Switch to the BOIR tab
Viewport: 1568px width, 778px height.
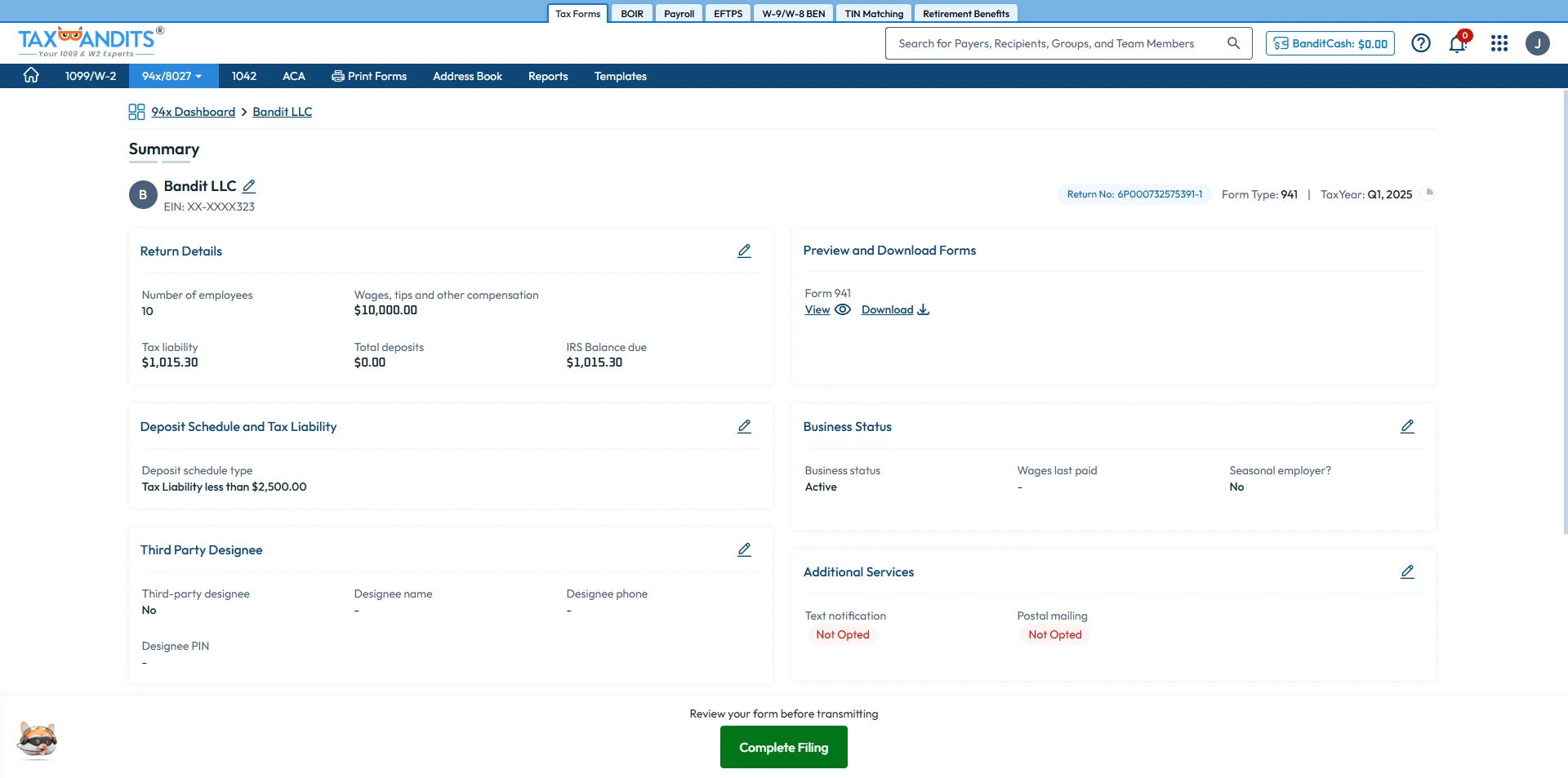click(x=632, y=13)
